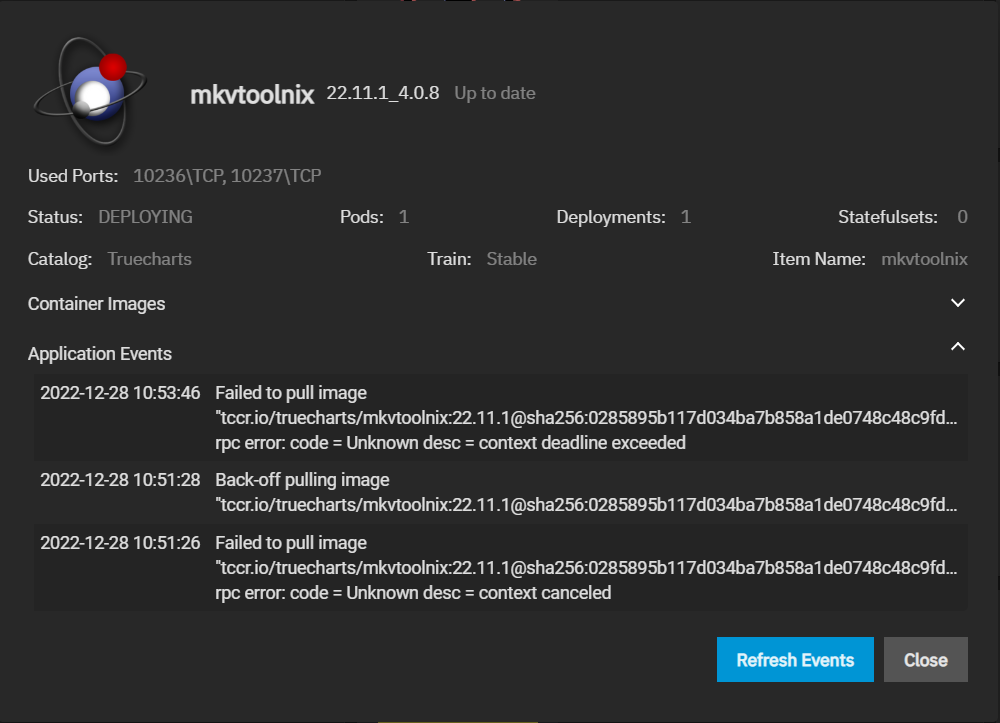Screen dimensions: 1000x723
Task: Click the image URL in 10:51:28 event
Action: pyautogui.click(x=586, y=505)
